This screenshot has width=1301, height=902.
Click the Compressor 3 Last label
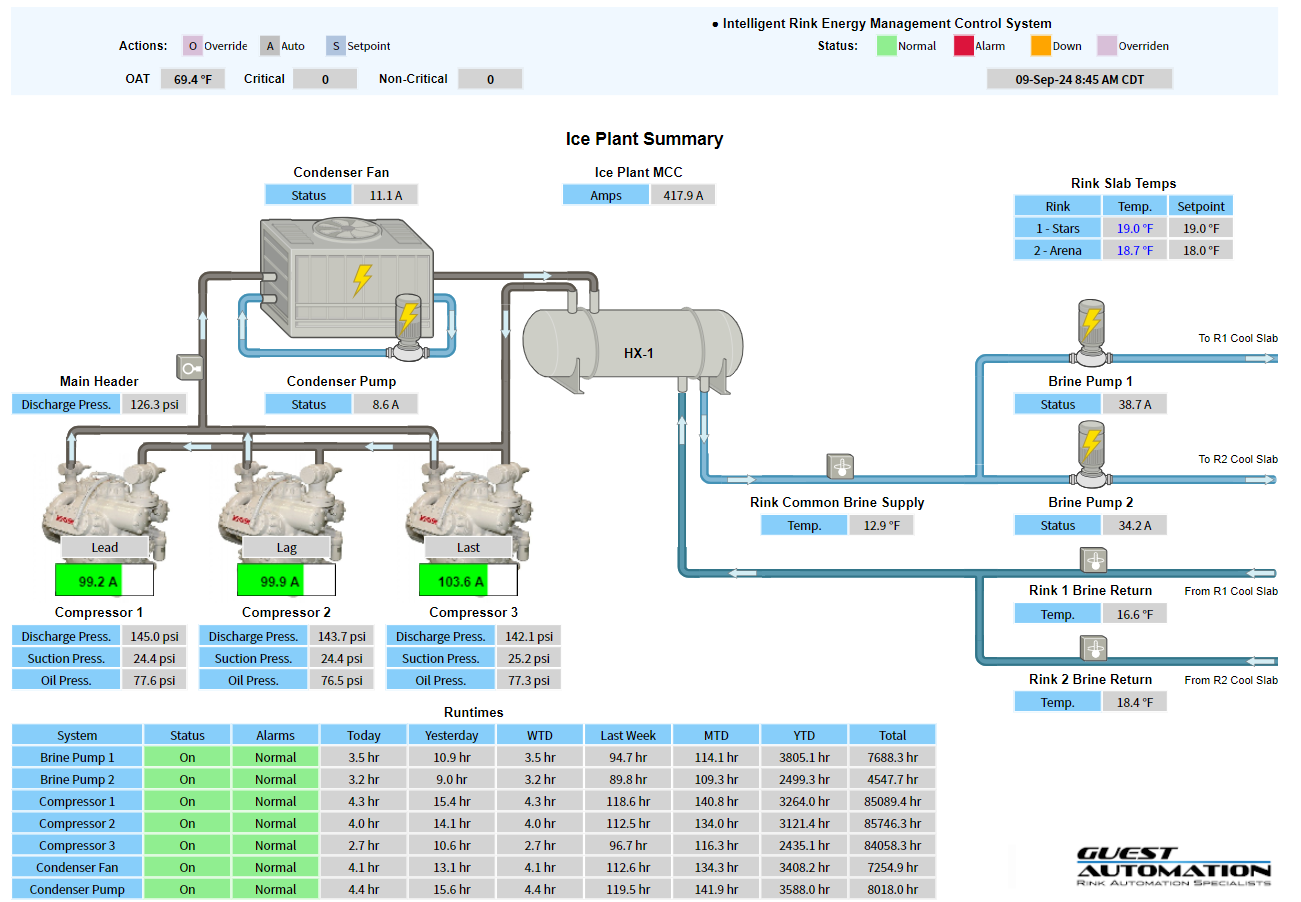[x=468, y=547]
